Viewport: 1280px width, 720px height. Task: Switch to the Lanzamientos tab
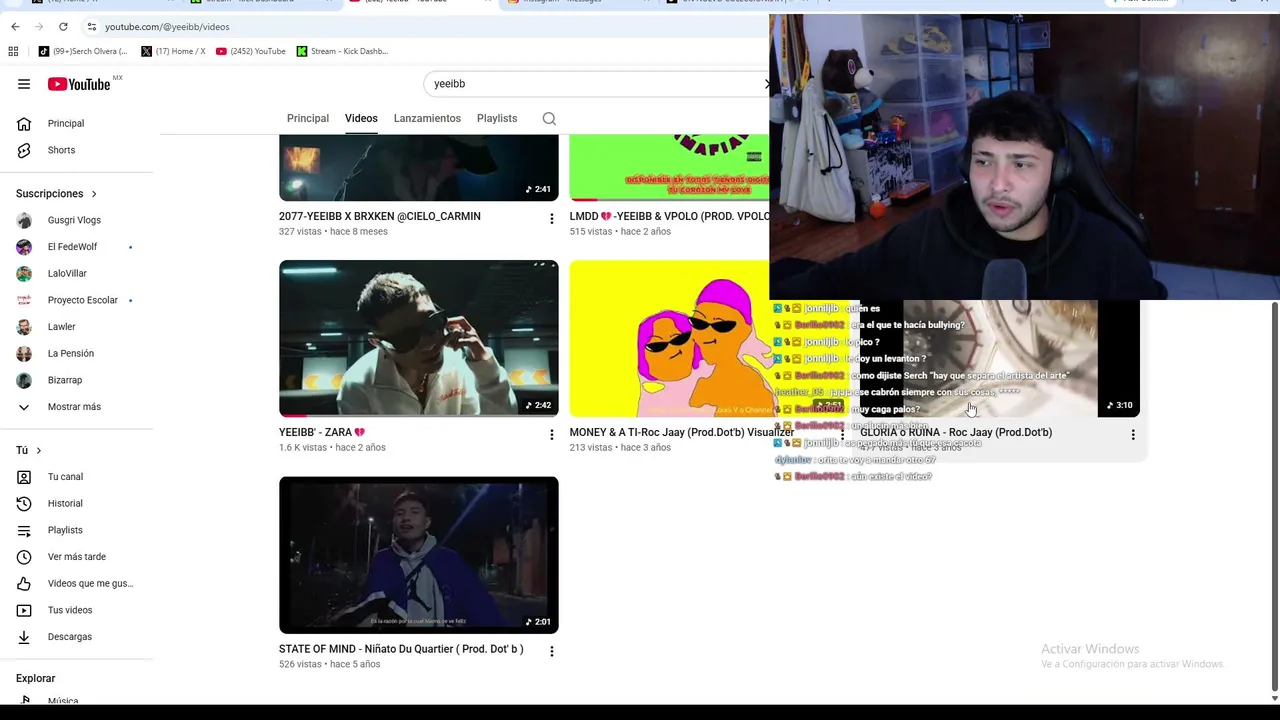point(427,118)
